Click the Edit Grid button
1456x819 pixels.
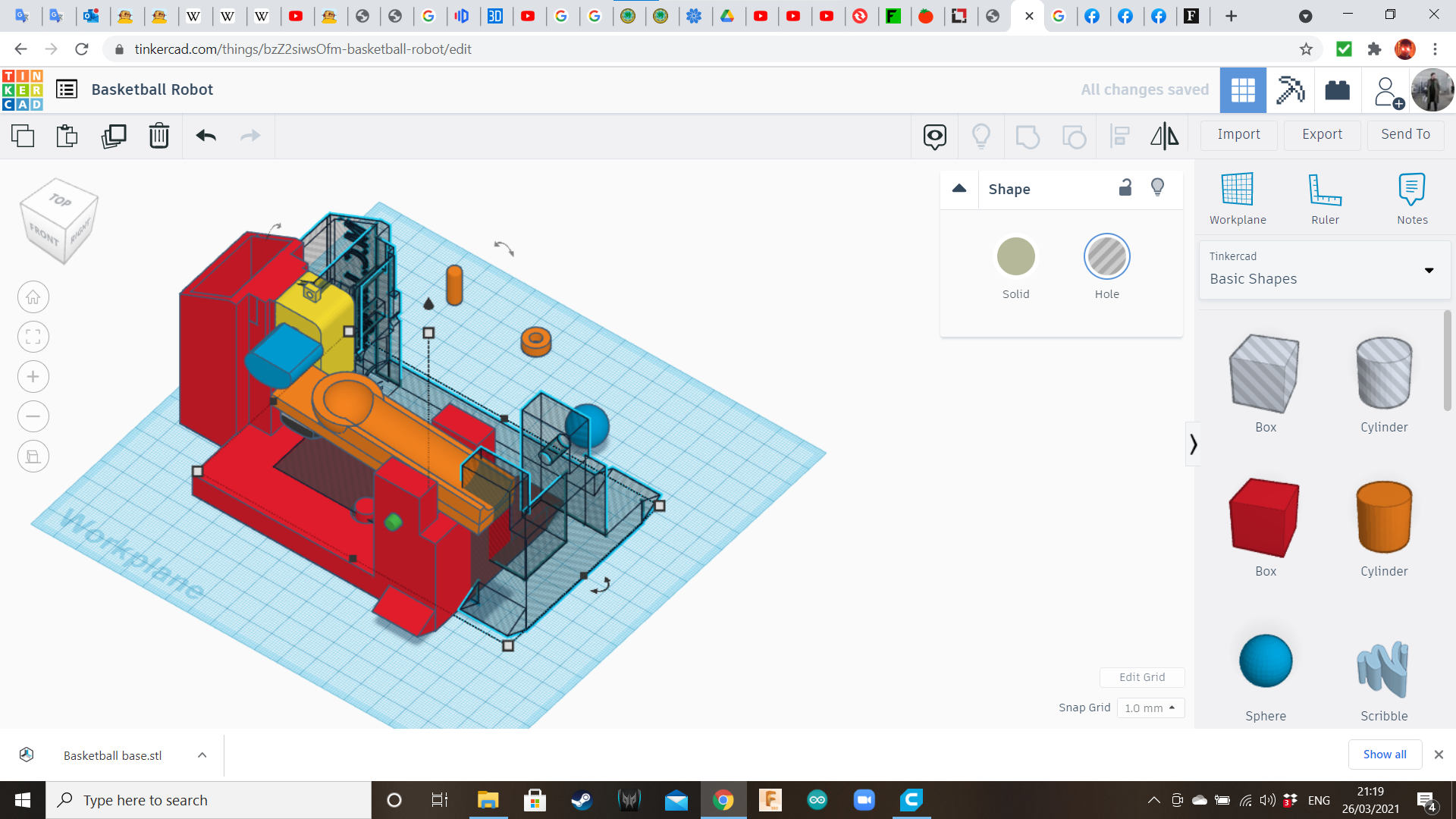[x=1141, y=677]
